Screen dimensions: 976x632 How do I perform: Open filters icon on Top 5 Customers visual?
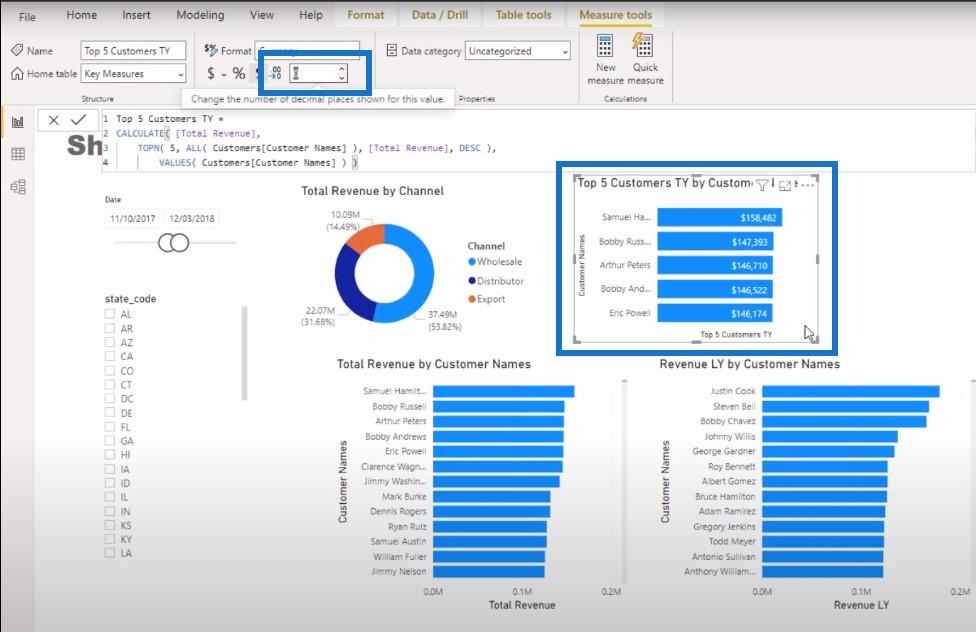pos(761,184)
